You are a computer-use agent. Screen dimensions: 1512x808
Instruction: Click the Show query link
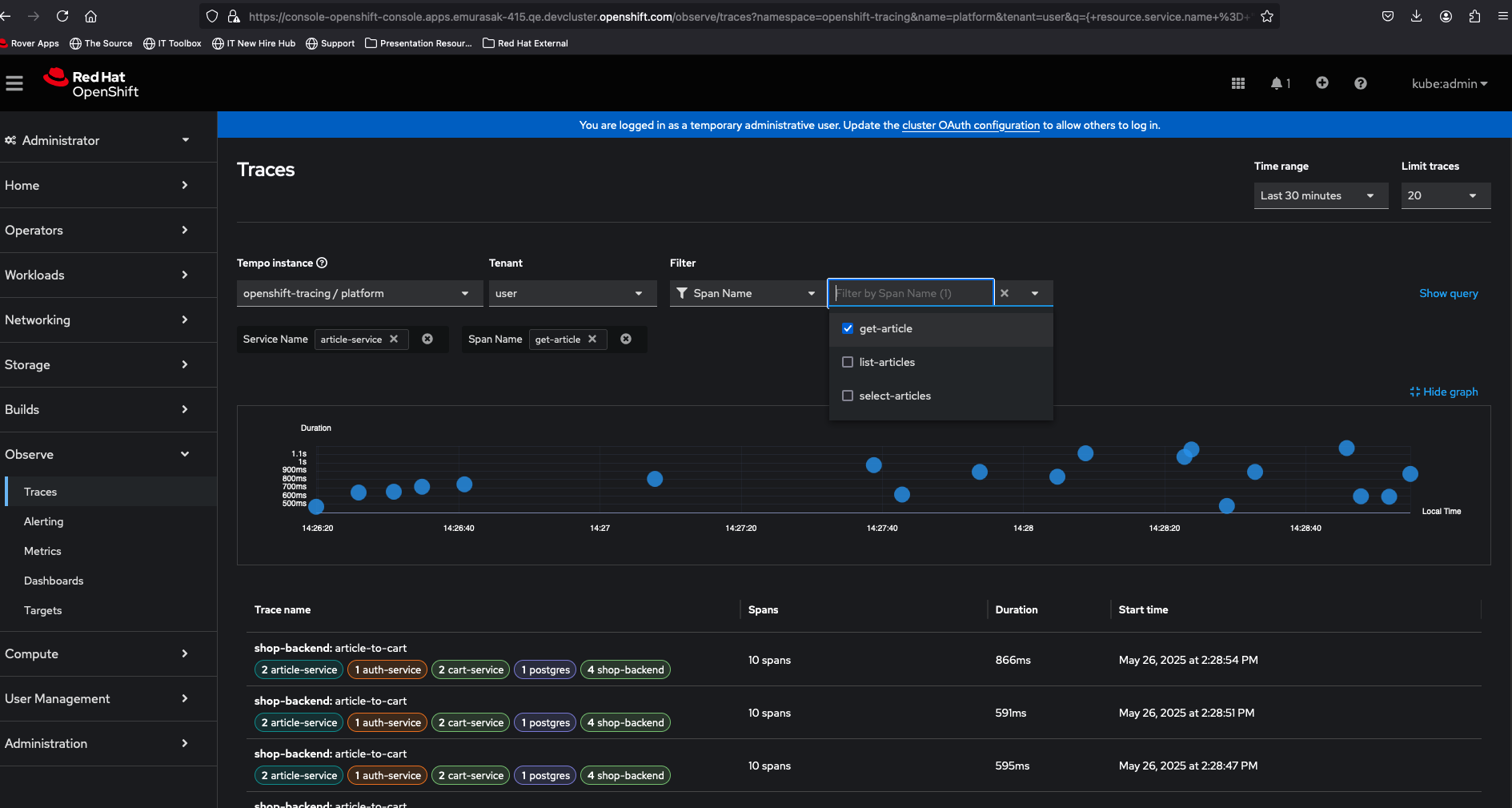(1448, 293)
